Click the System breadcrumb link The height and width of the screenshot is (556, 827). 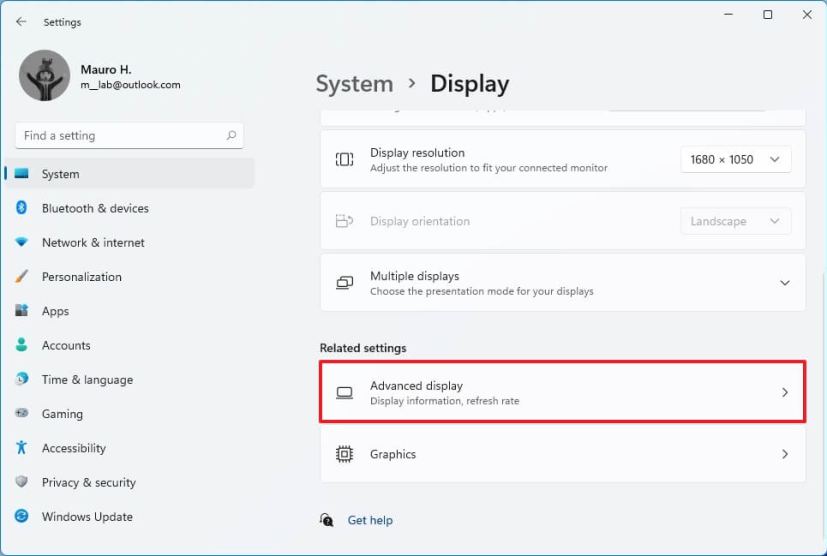pyautogui.click(x=354, y=84)
